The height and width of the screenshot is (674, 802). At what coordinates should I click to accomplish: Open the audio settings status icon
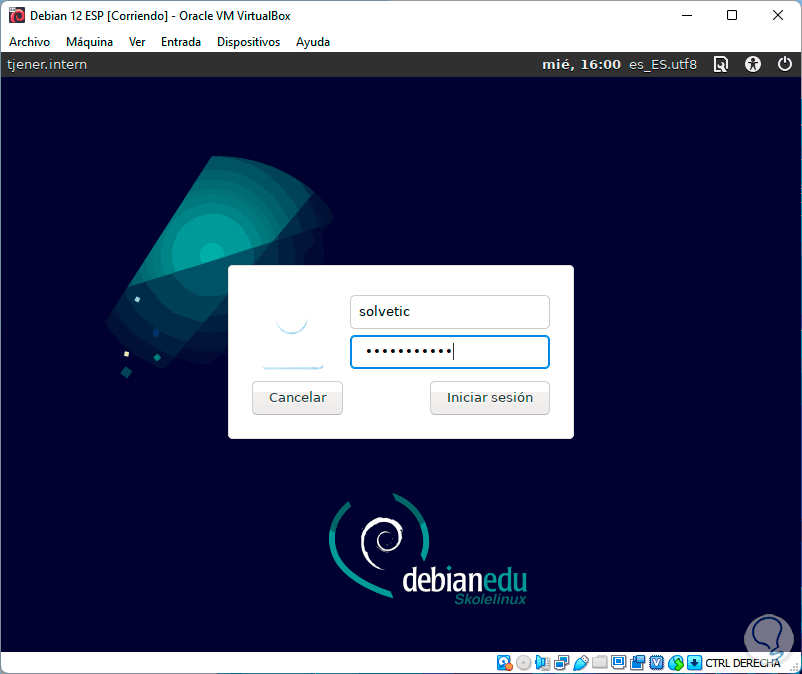click(542, 663)
